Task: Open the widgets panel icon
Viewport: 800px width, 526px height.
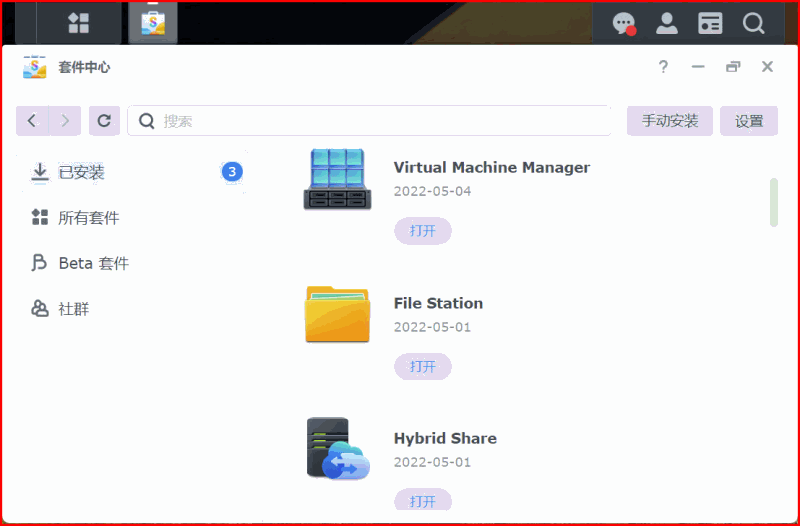Action: (710, 23)
